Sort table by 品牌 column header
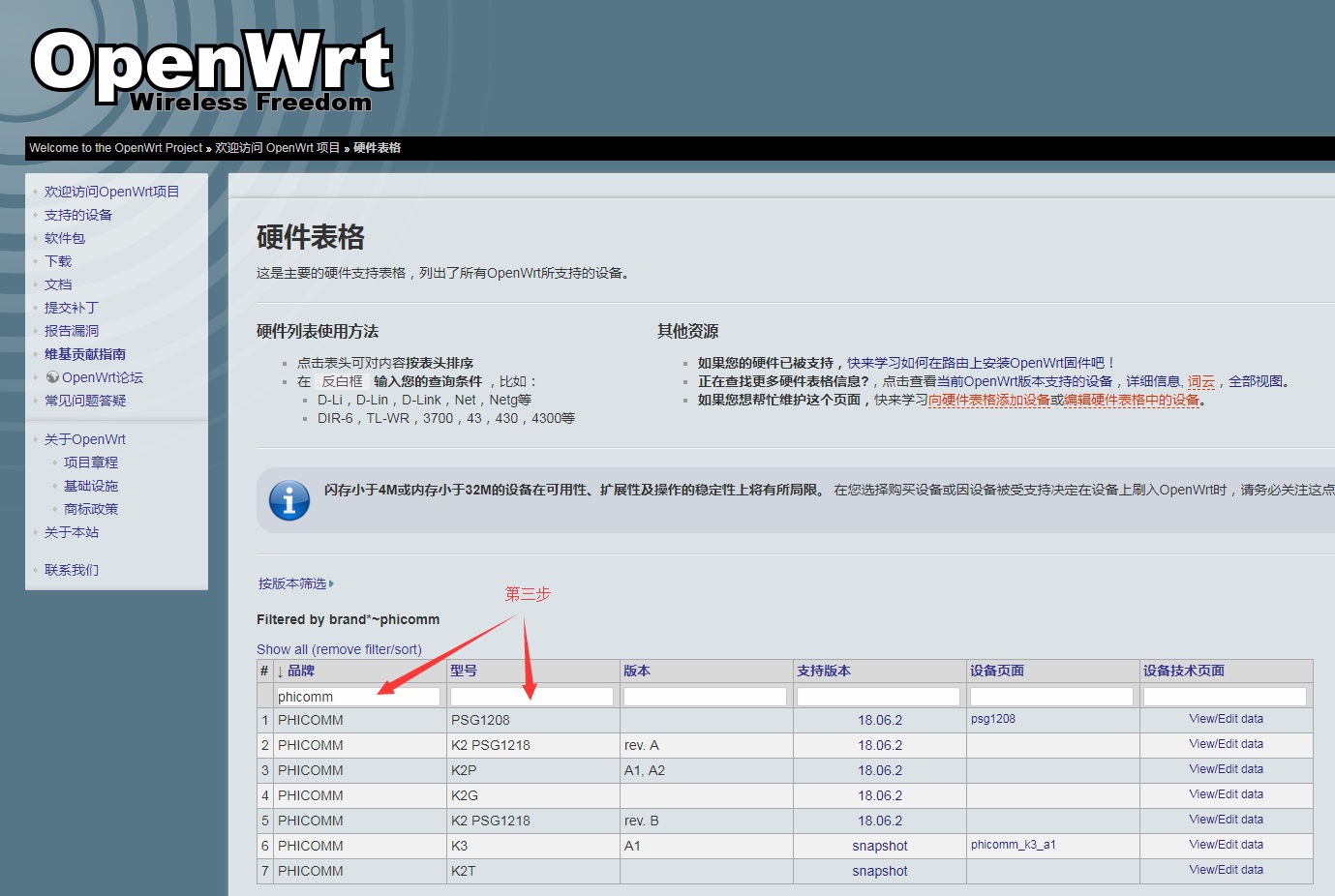Viewport: 1335px width, 896px height. tap(301, 671)
